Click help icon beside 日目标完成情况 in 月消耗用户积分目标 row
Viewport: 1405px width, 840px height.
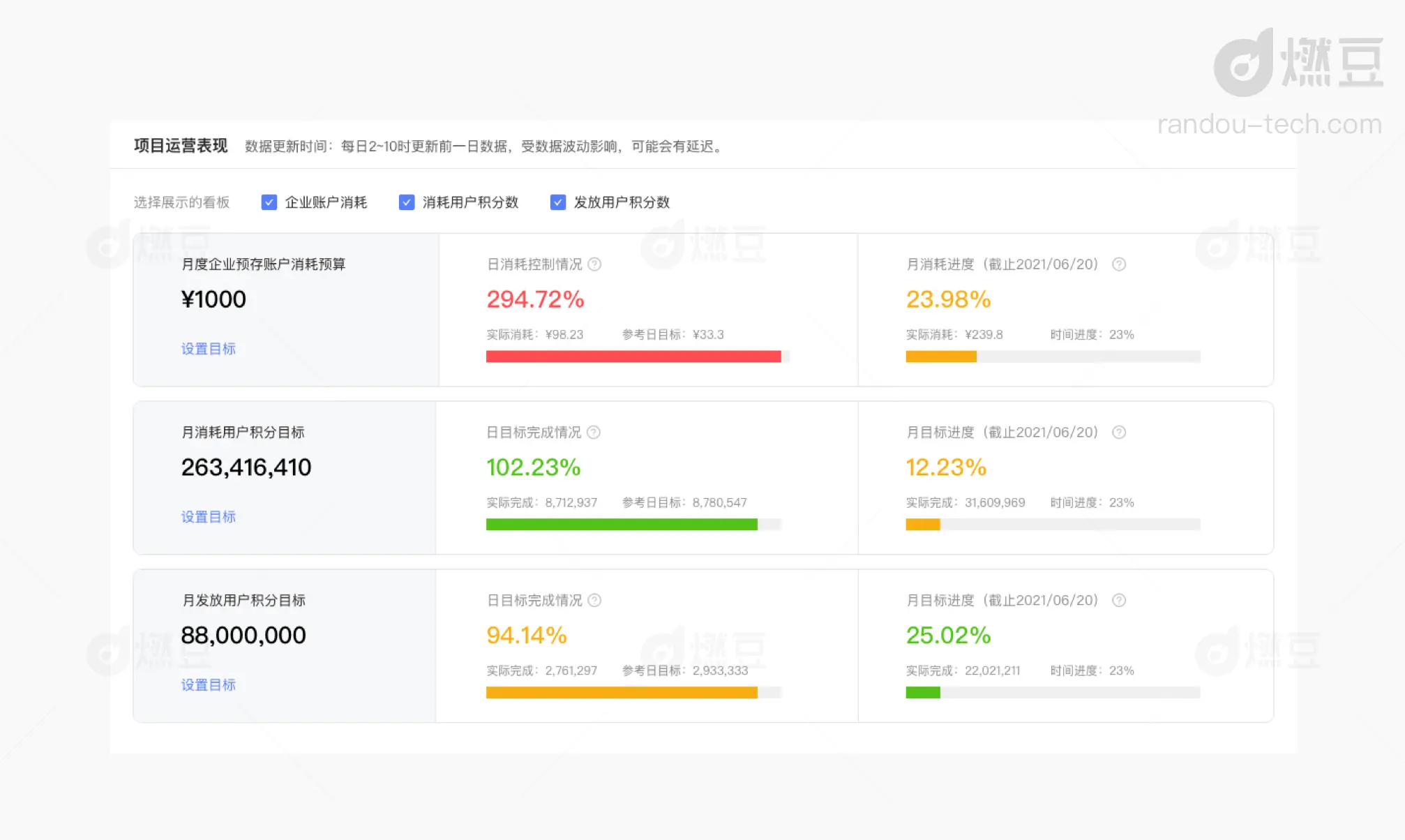point(594,433)
